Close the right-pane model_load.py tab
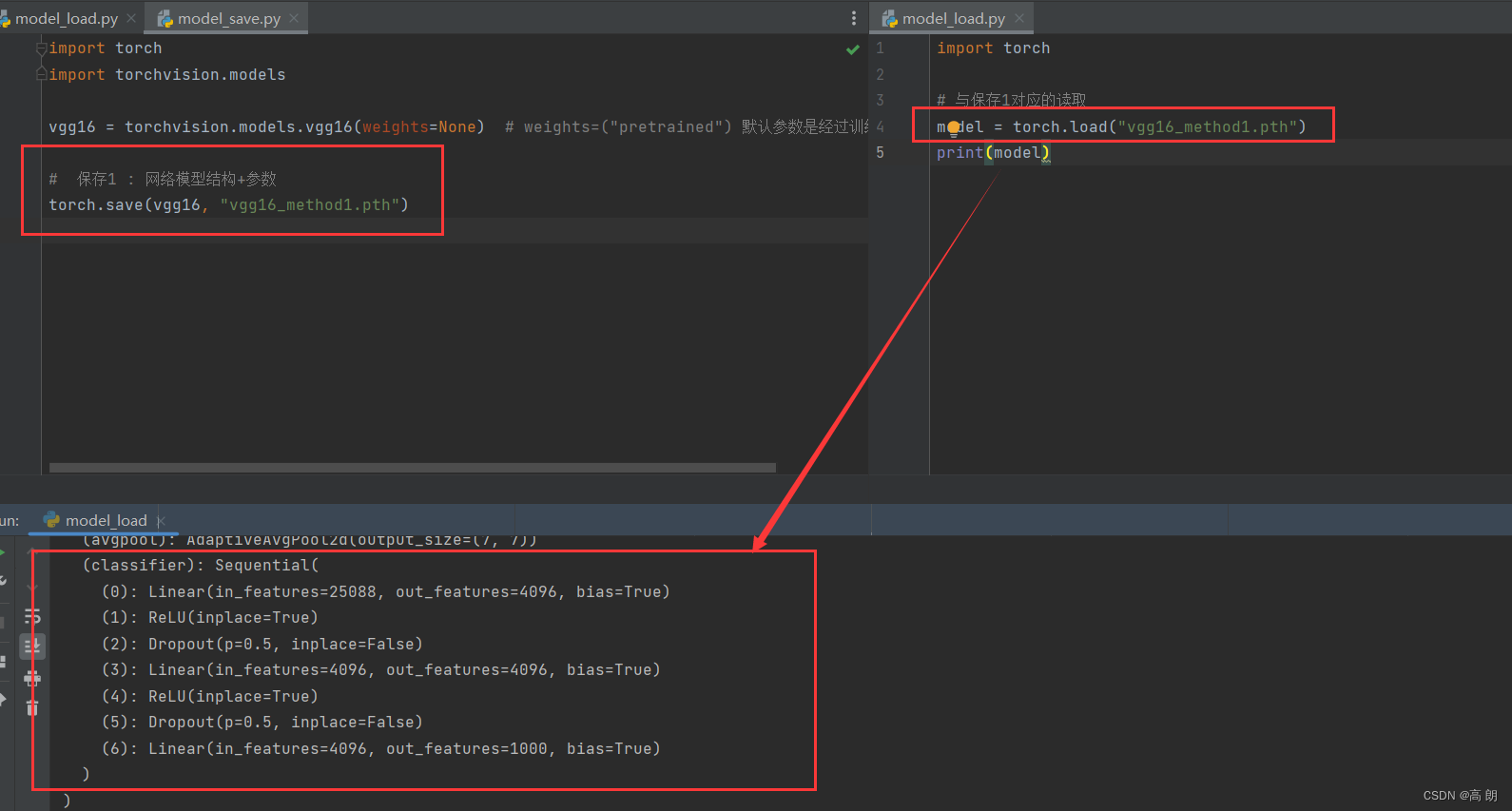Viewport: 1512px width, 811px height. point(1019,18)
